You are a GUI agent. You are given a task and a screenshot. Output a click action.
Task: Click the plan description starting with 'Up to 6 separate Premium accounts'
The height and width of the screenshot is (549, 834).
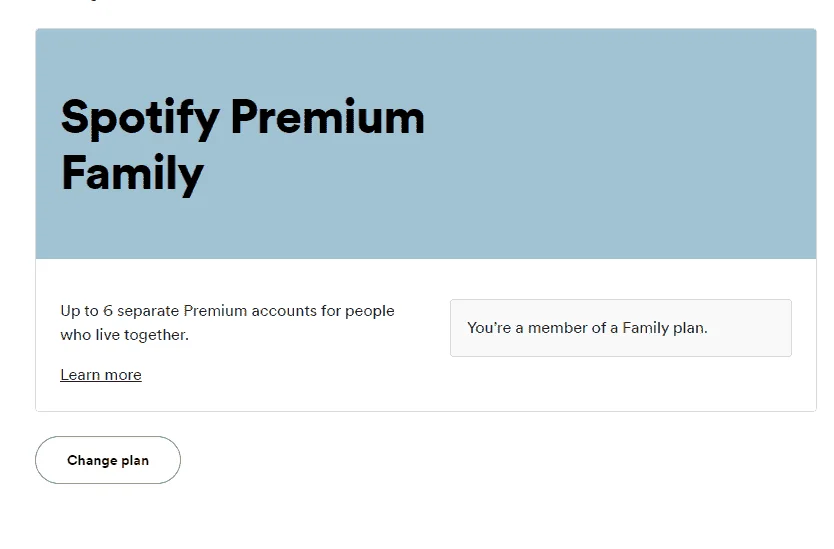click(228, 322)
